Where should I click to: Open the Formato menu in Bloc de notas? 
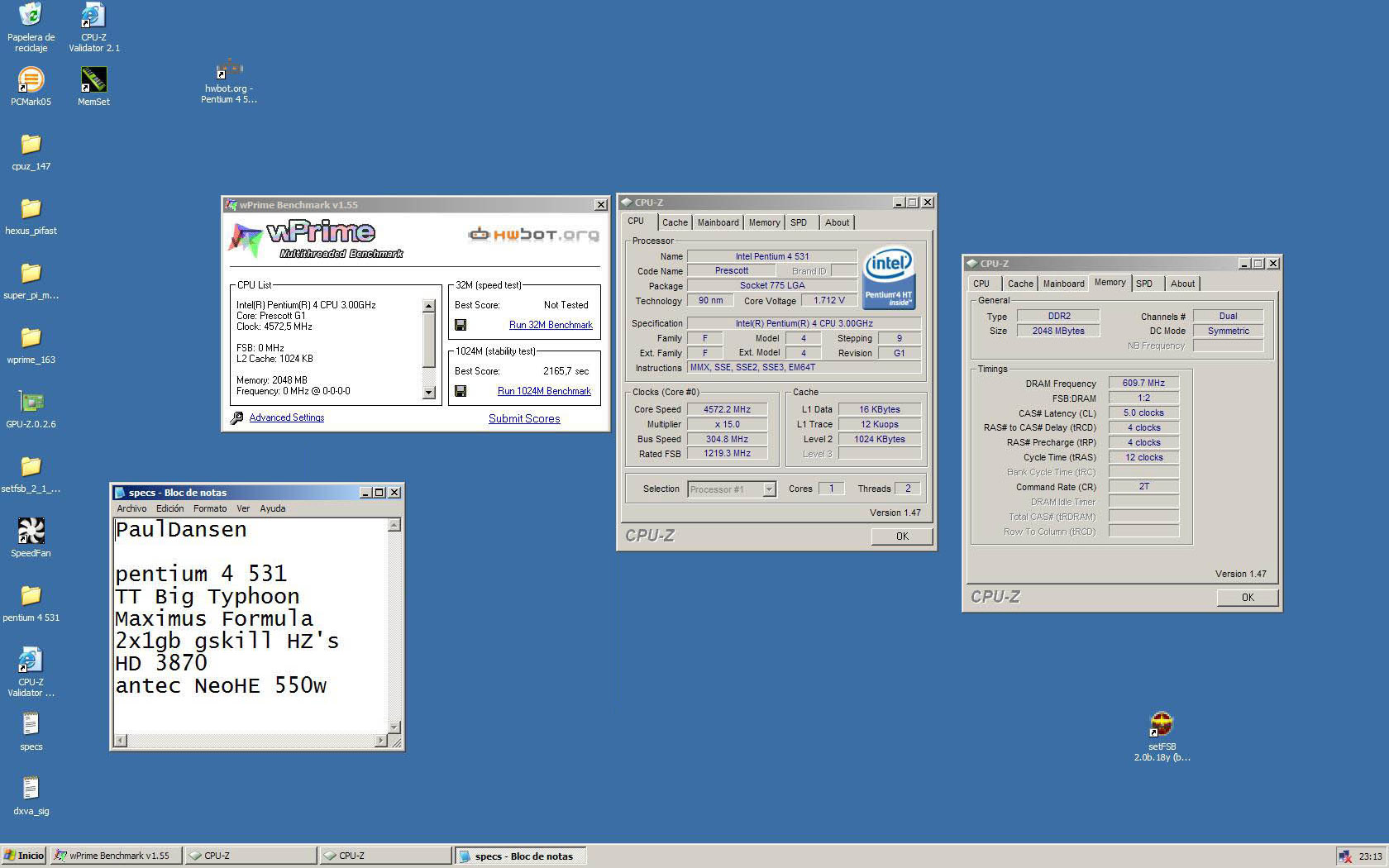click(210, 508)
